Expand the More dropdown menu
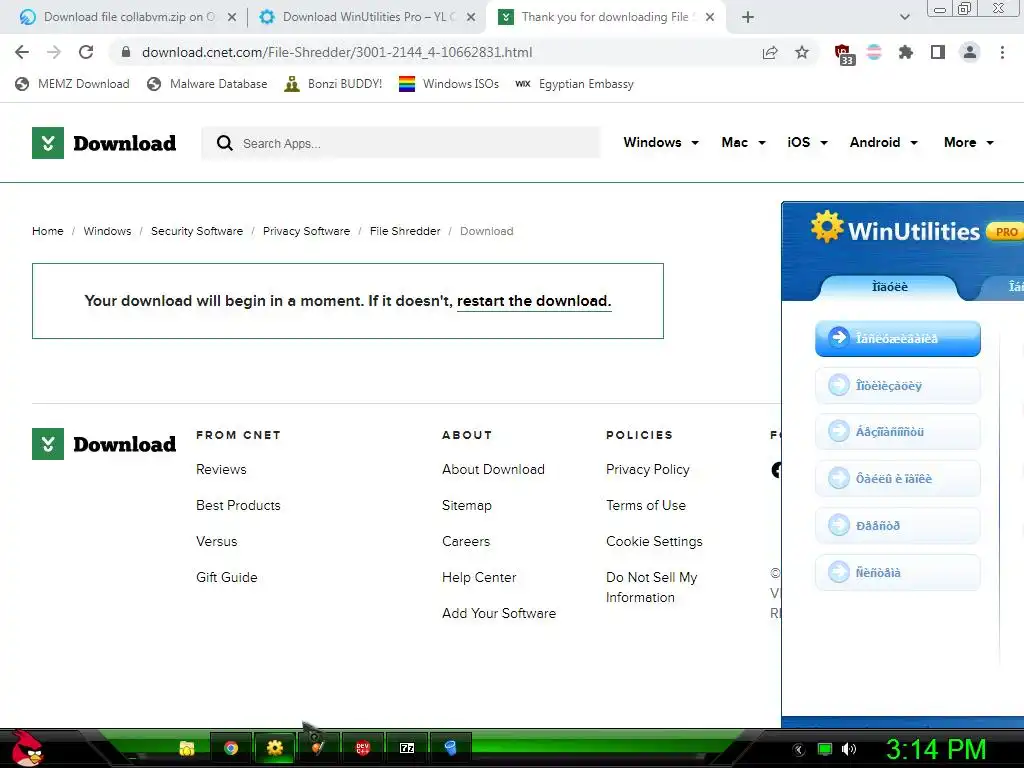1024x768 pixels. click(969, 142)
